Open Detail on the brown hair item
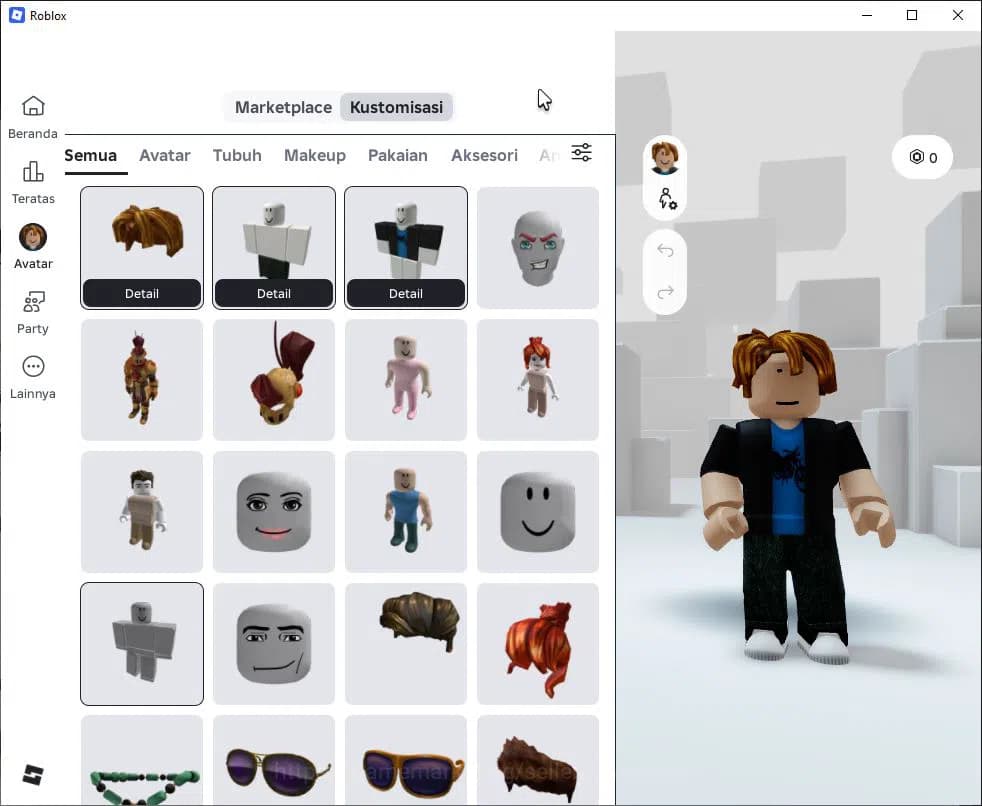Viewport: 982px width, 806px height. [x=141, y=293]
